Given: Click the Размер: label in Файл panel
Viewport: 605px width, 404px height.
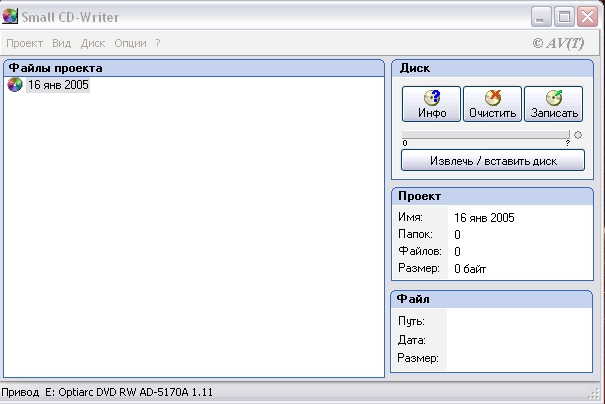Looking at the screenshot, I should tap(418, 358).
